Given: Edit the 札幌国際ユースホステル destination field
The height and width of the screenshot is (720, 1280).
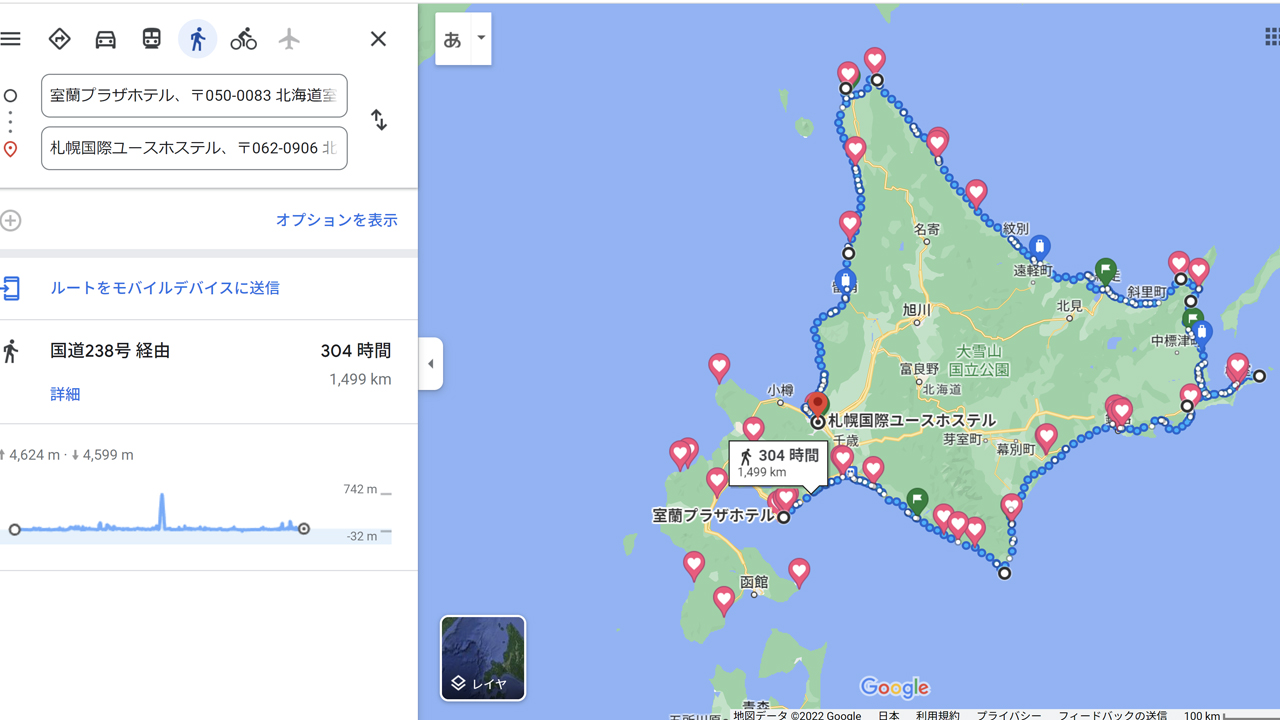Looking at the screenshot, I should coord(194,148).
